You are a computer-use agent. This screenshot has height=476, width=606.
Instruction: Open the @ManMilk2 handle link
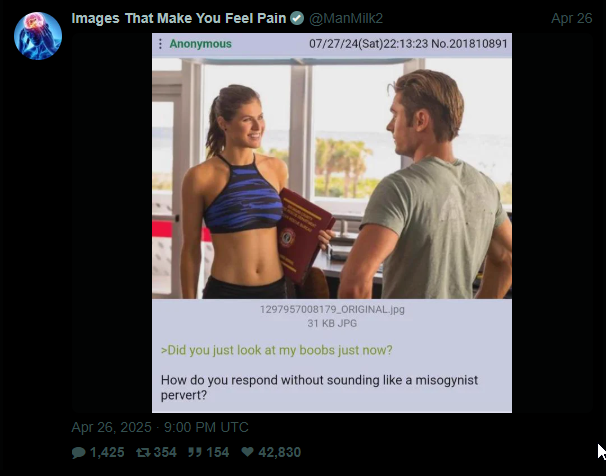(346, 18)
